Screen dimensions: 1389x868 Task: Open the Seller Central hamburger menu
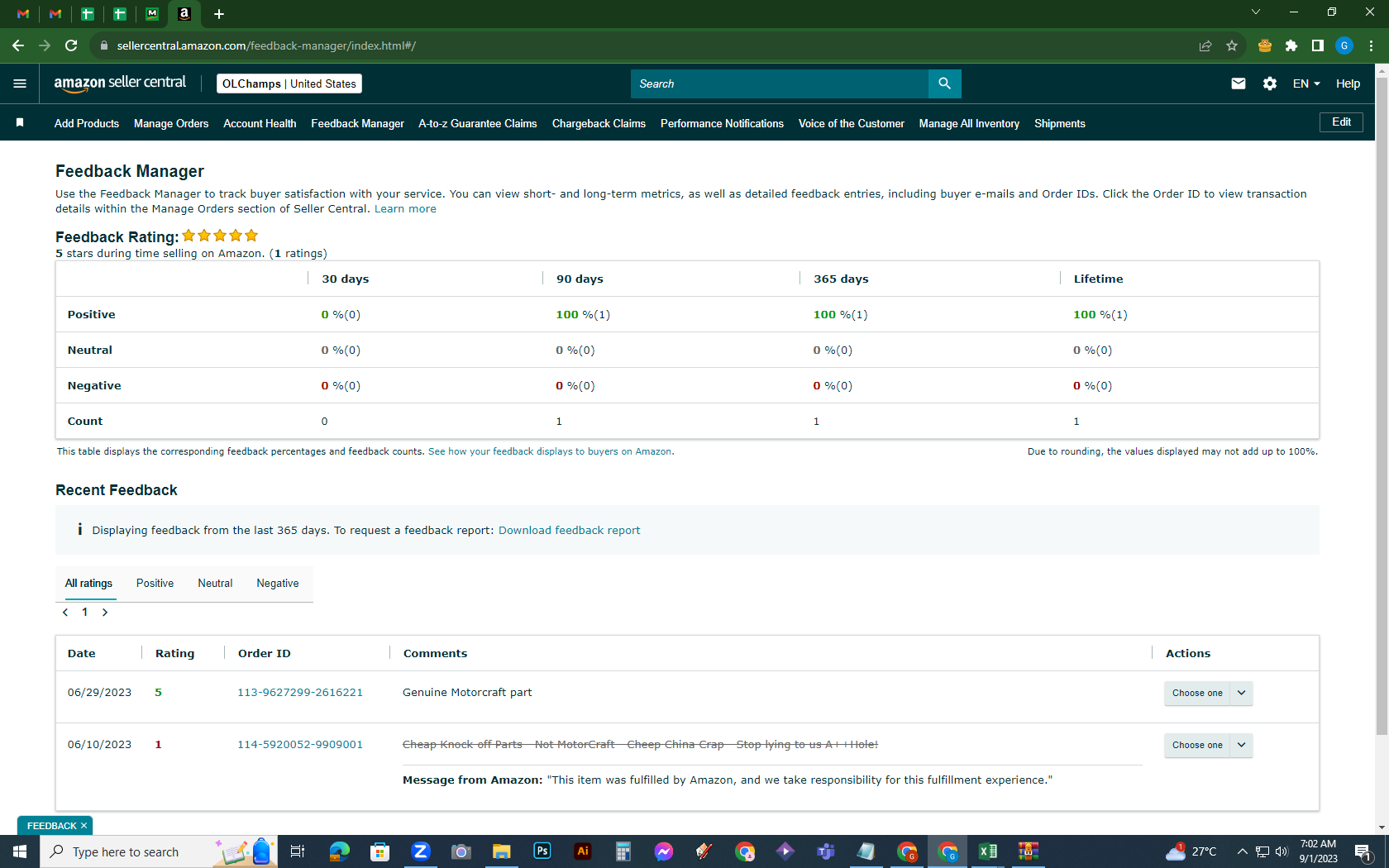[x=20, y=83]
